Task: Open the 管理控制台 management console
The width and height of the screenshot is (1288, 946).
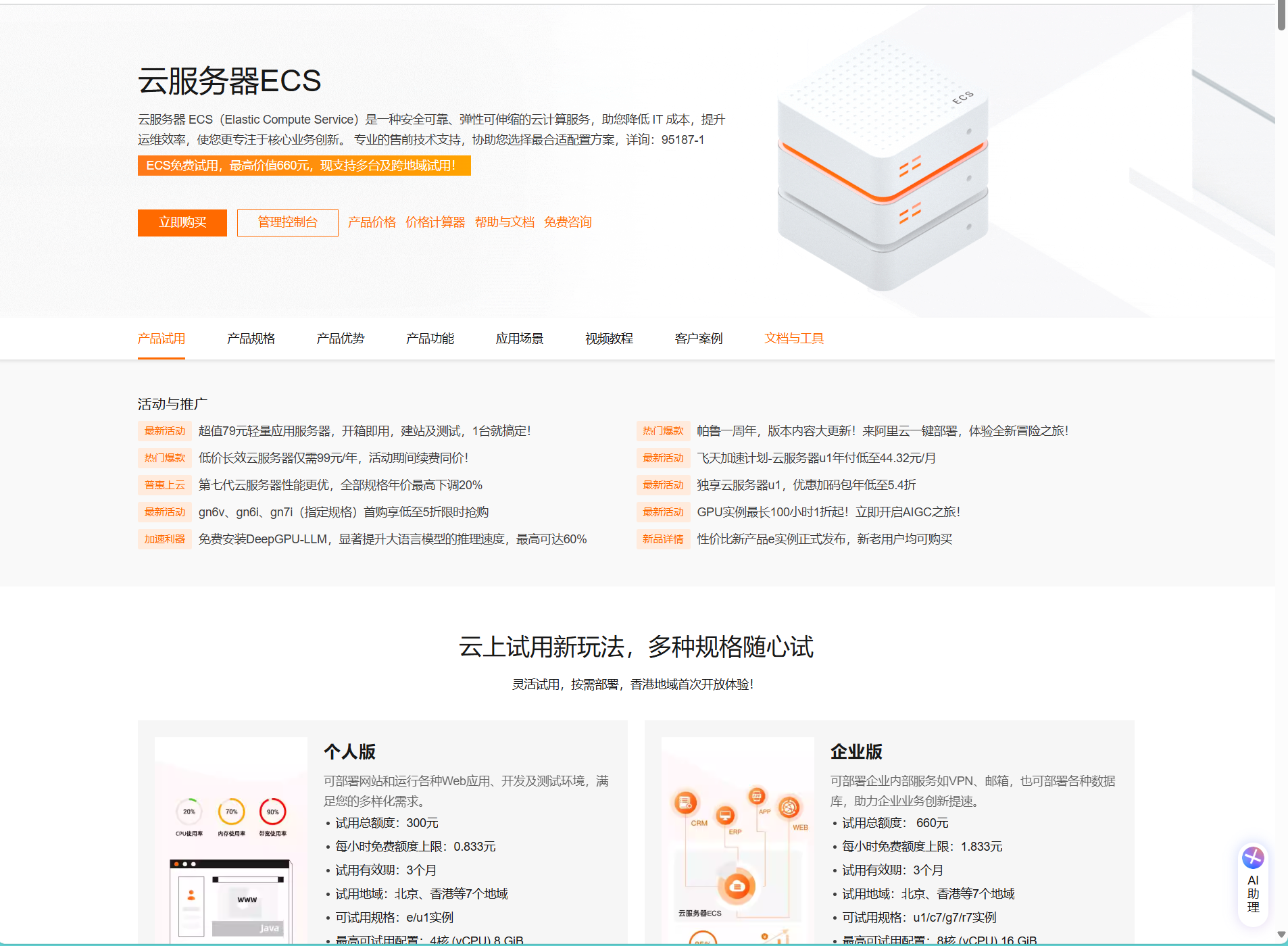Action: [288, 222]
